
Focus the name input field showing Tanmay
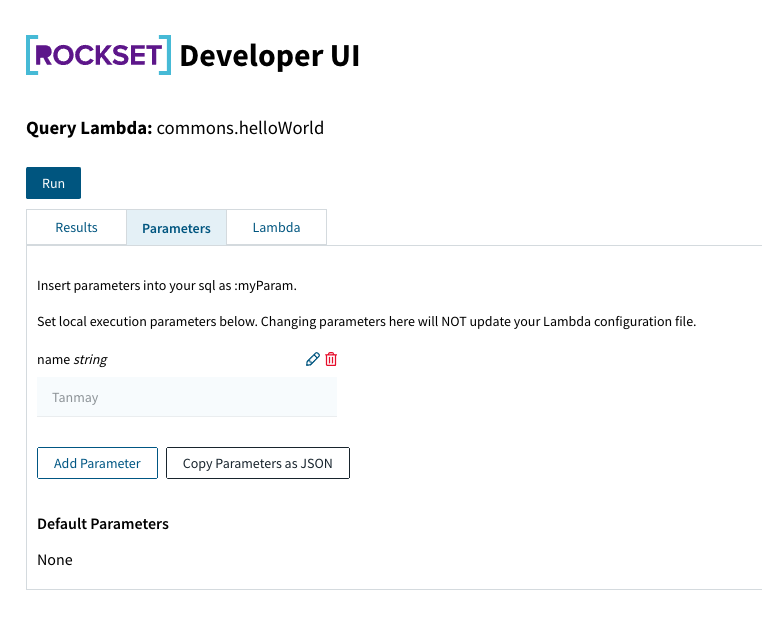[x=187, y=397]
